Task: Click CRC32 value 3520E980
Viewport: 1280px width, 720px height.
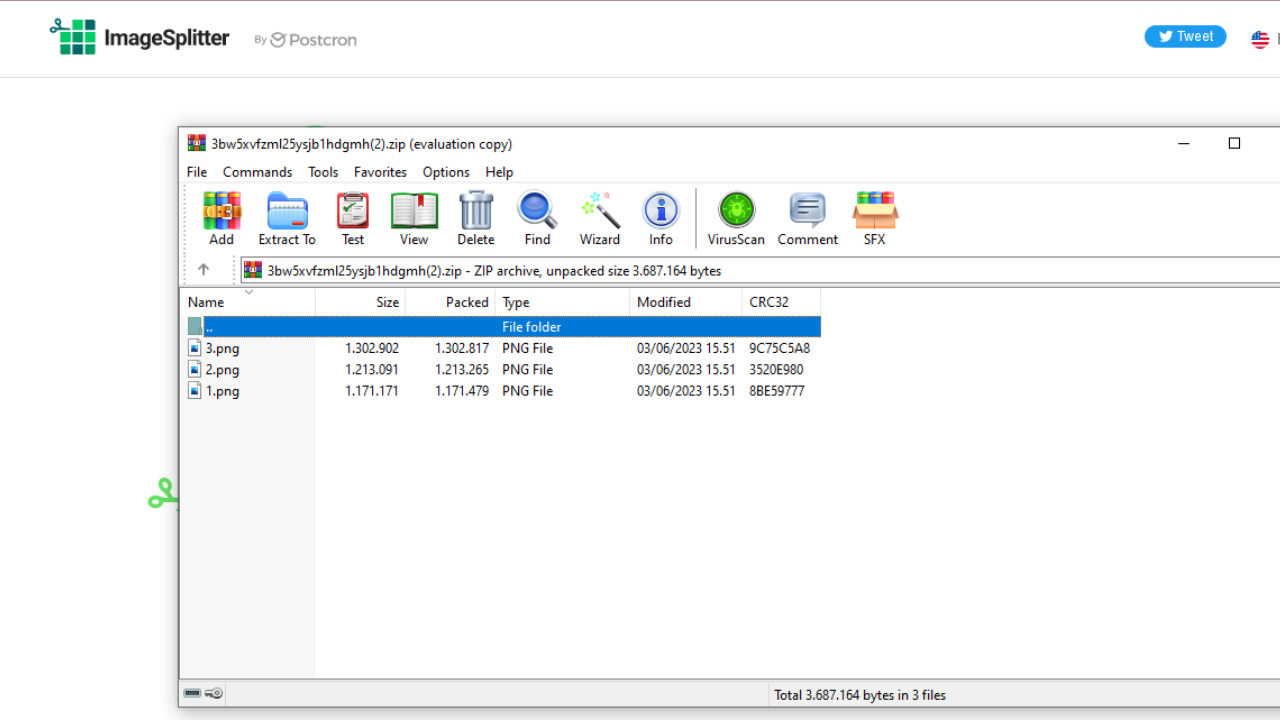Action: [776, 369]
